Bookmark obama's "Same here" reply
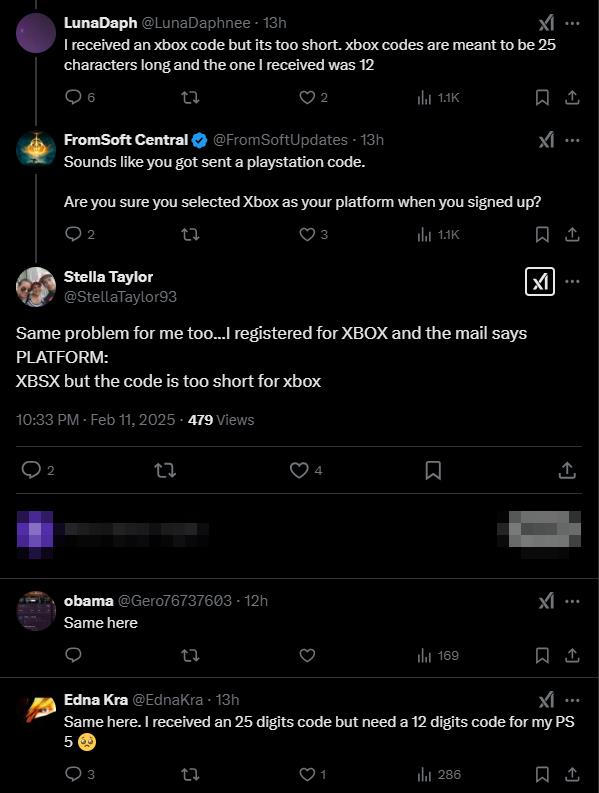Screen dimensions: 599x793 coord(542,656)
